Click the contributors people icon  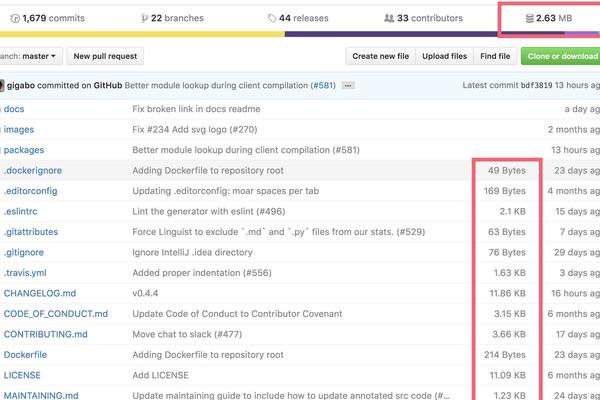(x=389, y=18)
